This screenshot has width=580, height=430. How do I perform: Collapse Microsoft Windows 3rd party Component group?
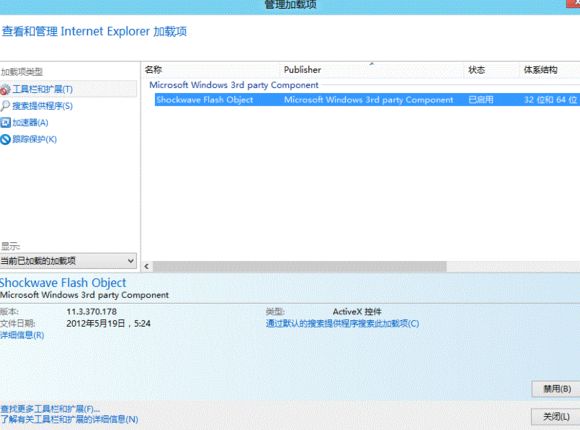[234, 85]
